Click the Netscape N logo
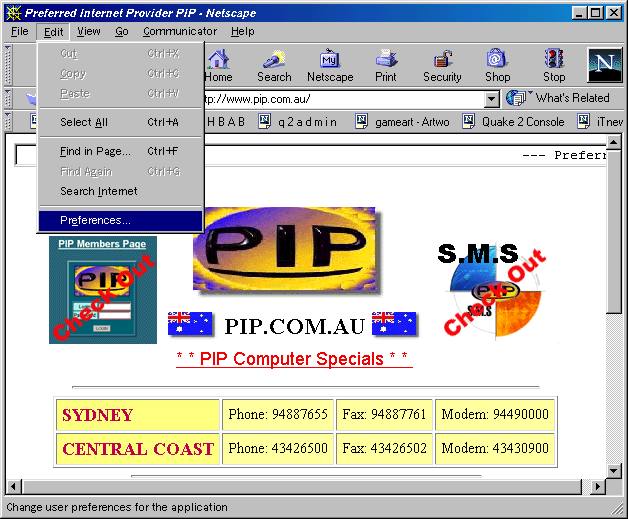Screen dimensions: 628x519 coord(603,64)
